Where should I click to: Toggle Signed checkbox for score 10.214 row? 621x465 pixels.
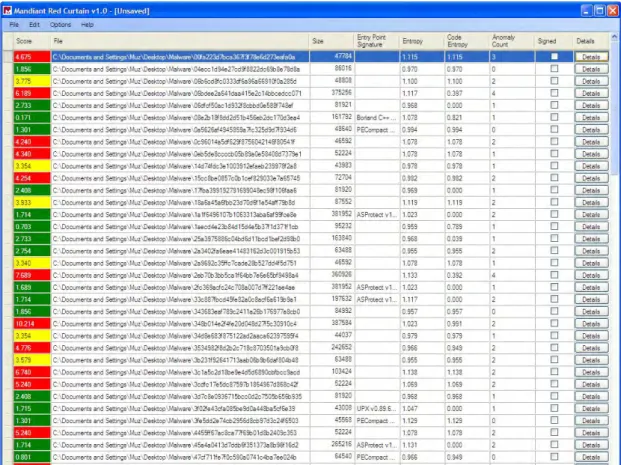point(554,323)
